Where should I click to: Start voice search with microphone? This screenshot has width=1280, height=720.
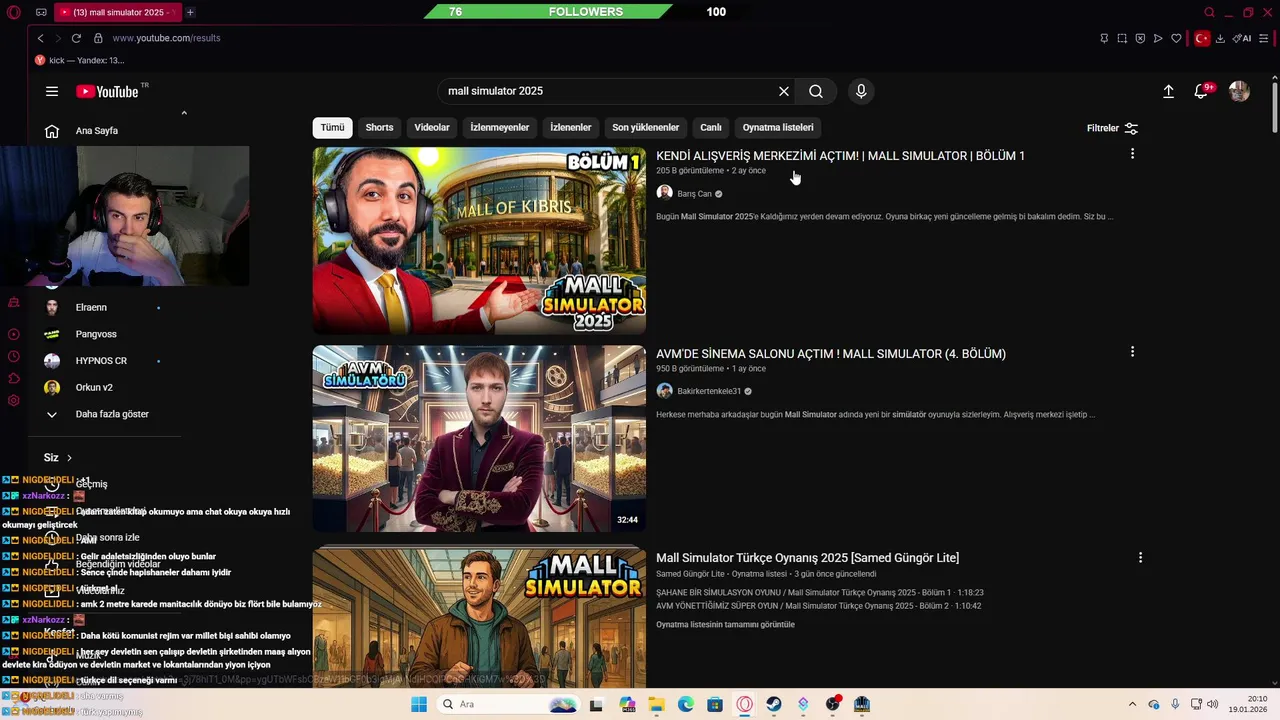click(x=861, y=91)
